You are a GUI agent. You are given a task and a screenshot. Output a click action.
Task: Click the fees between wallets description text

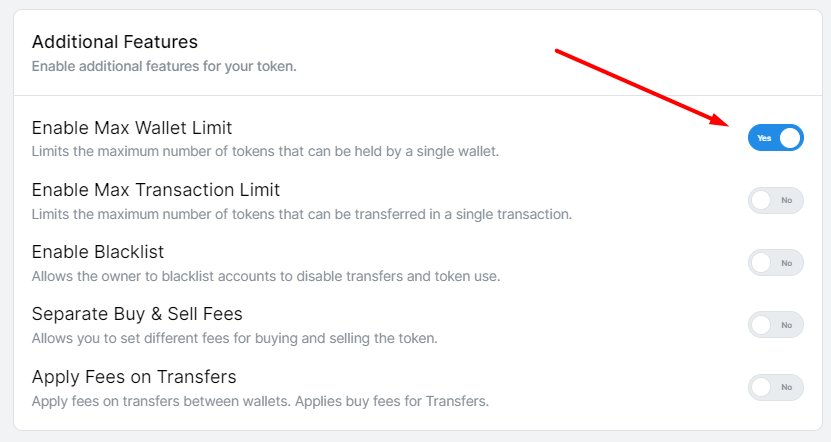click(x=260, y=401)
